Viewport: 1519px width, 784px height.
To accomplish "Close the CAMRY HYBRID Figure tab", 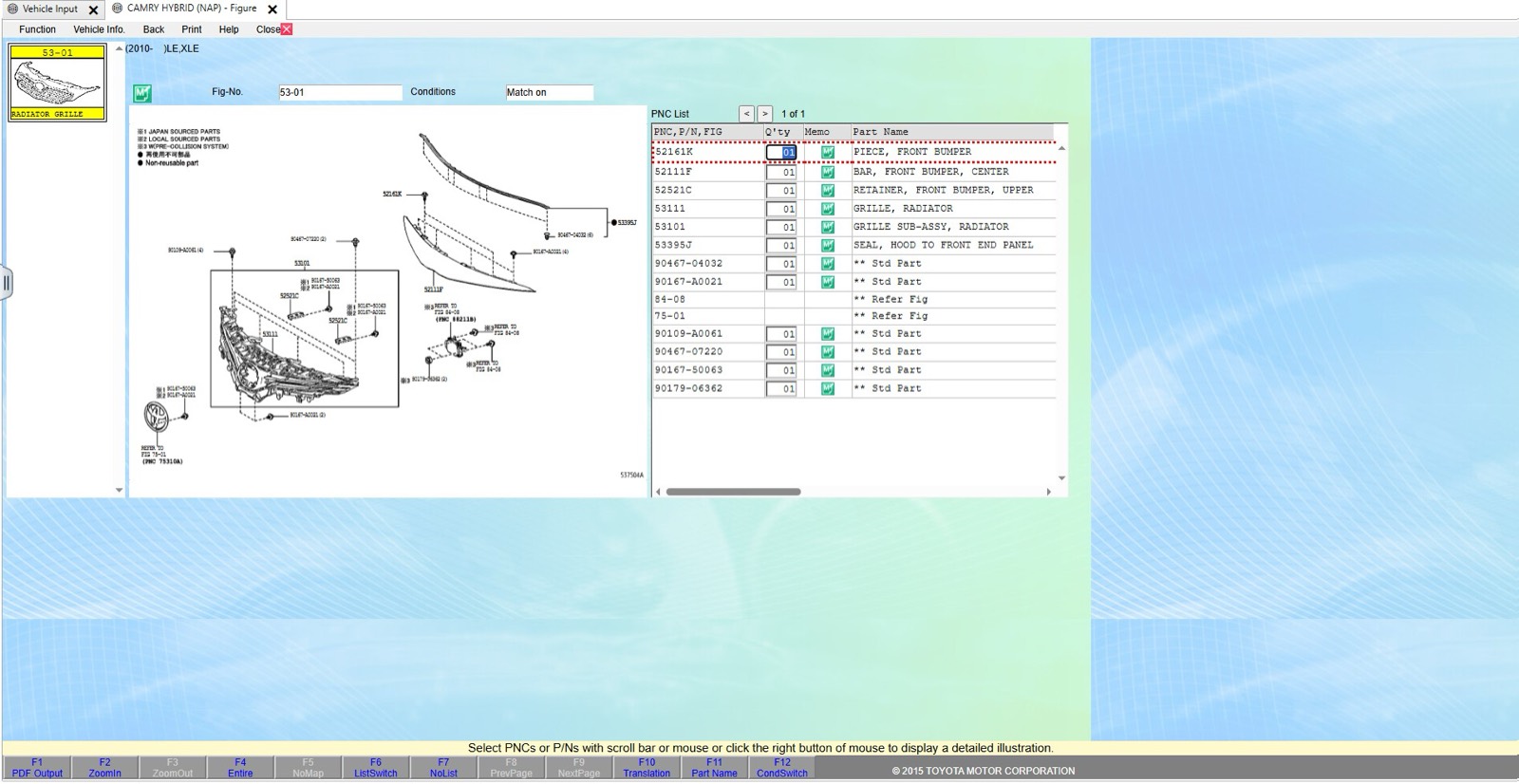I will click(272, 9).
